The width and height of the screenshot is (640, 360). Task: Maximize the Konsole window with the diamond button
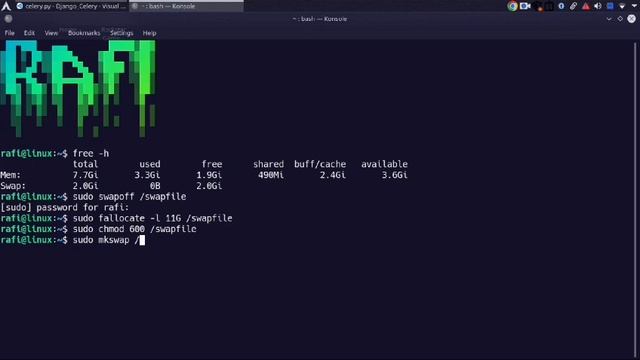click(x=620, y=19)
